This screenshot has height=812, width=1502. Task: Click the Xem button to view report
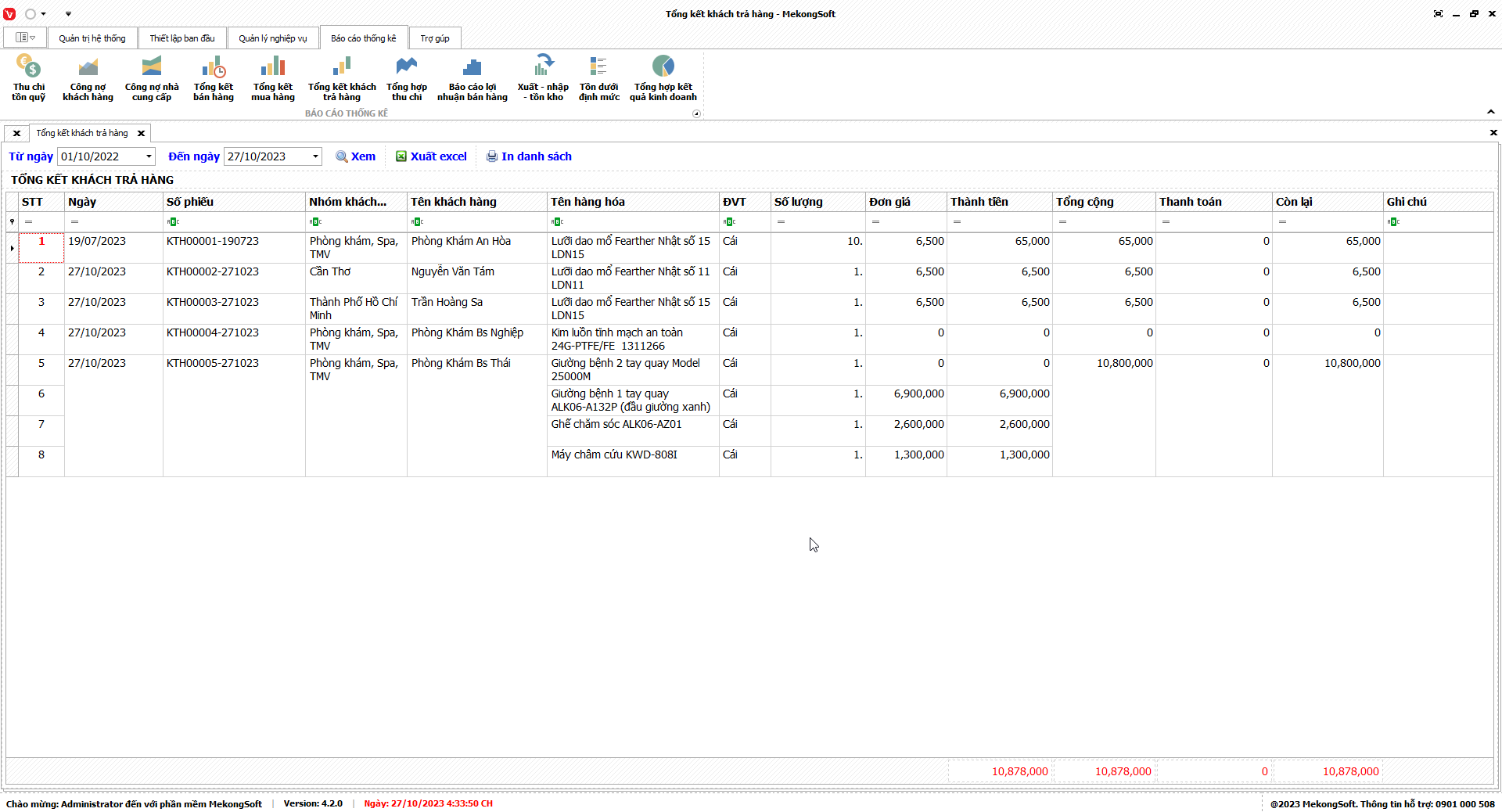point(356,156)
